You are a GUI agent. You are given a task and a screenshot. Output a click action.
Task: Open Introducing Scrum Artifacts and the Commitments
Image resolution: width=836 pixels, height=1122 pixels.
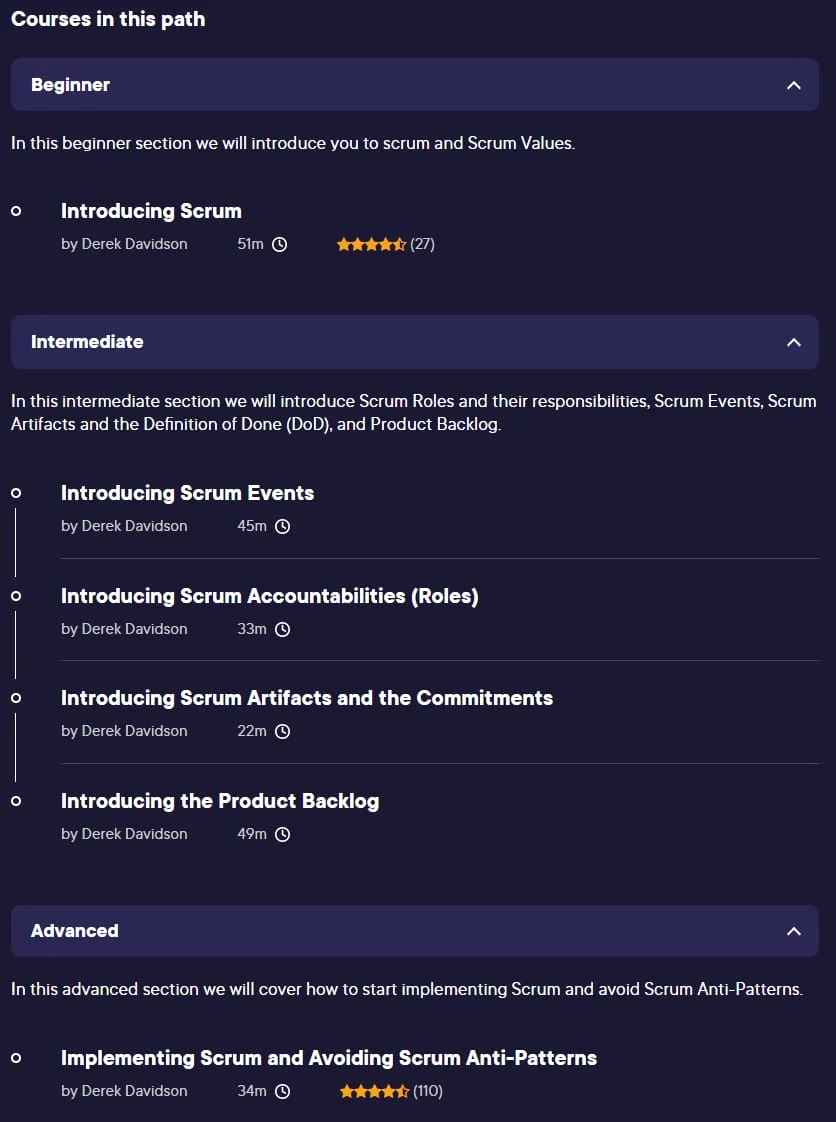tap(307, 698)
